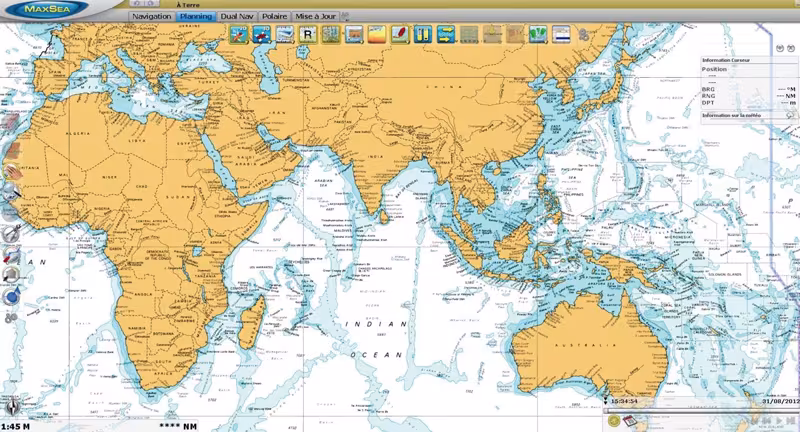The image size is (800, 432).
Task: Switch to the 3D boat view
Action: click(x=262, y=35)
